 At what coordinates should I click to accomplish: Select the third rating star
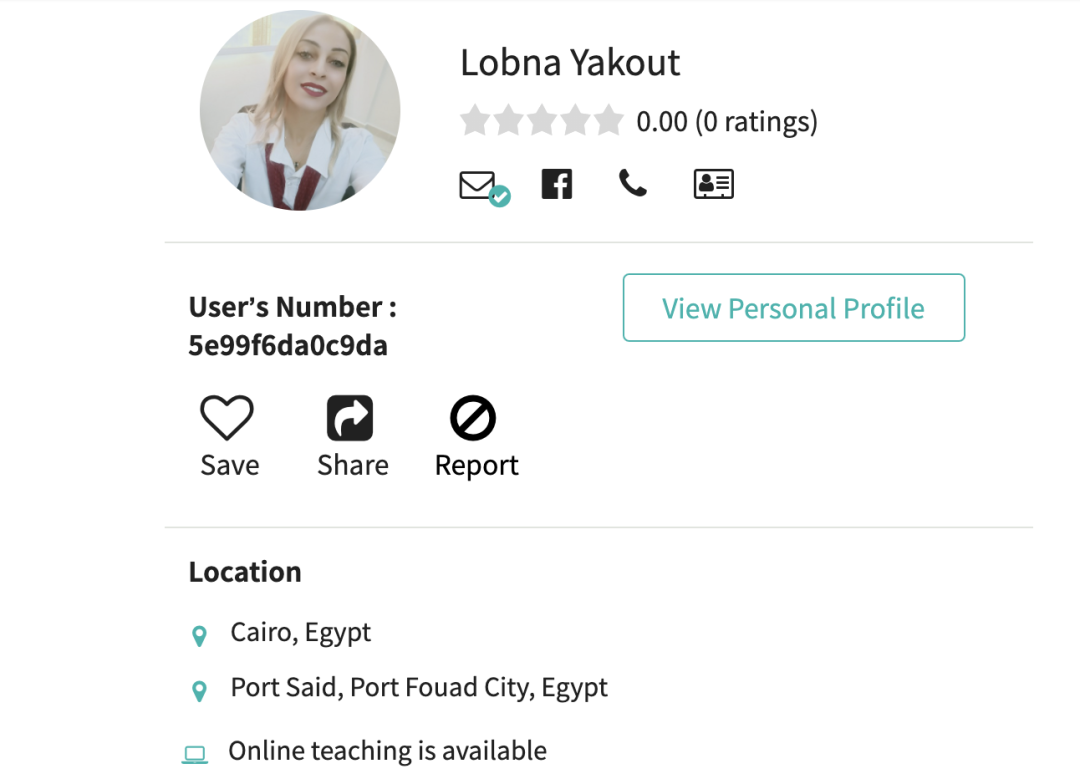point(541,122)
